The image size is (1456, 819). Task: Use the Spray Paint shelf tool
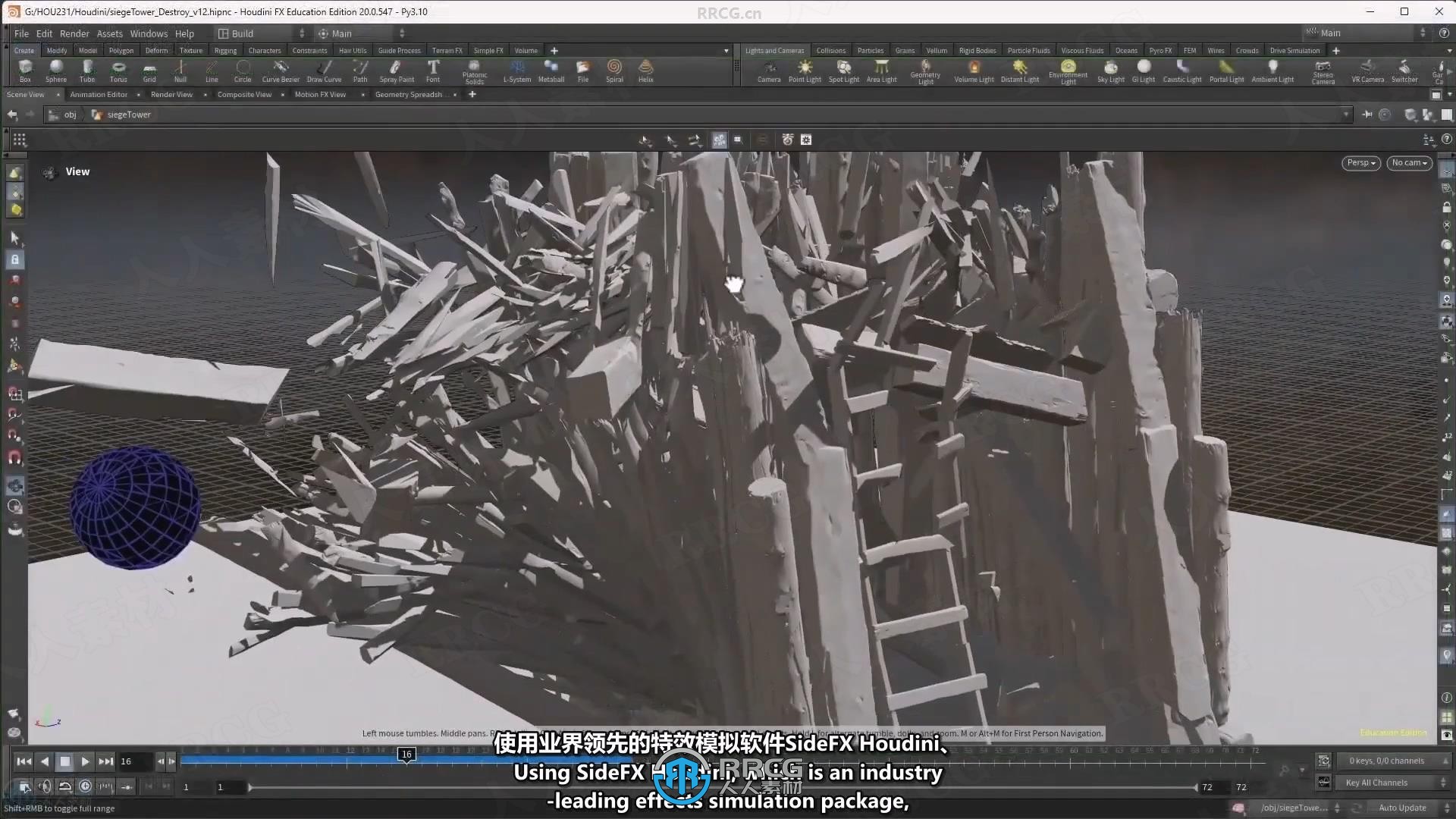[397, 71]
